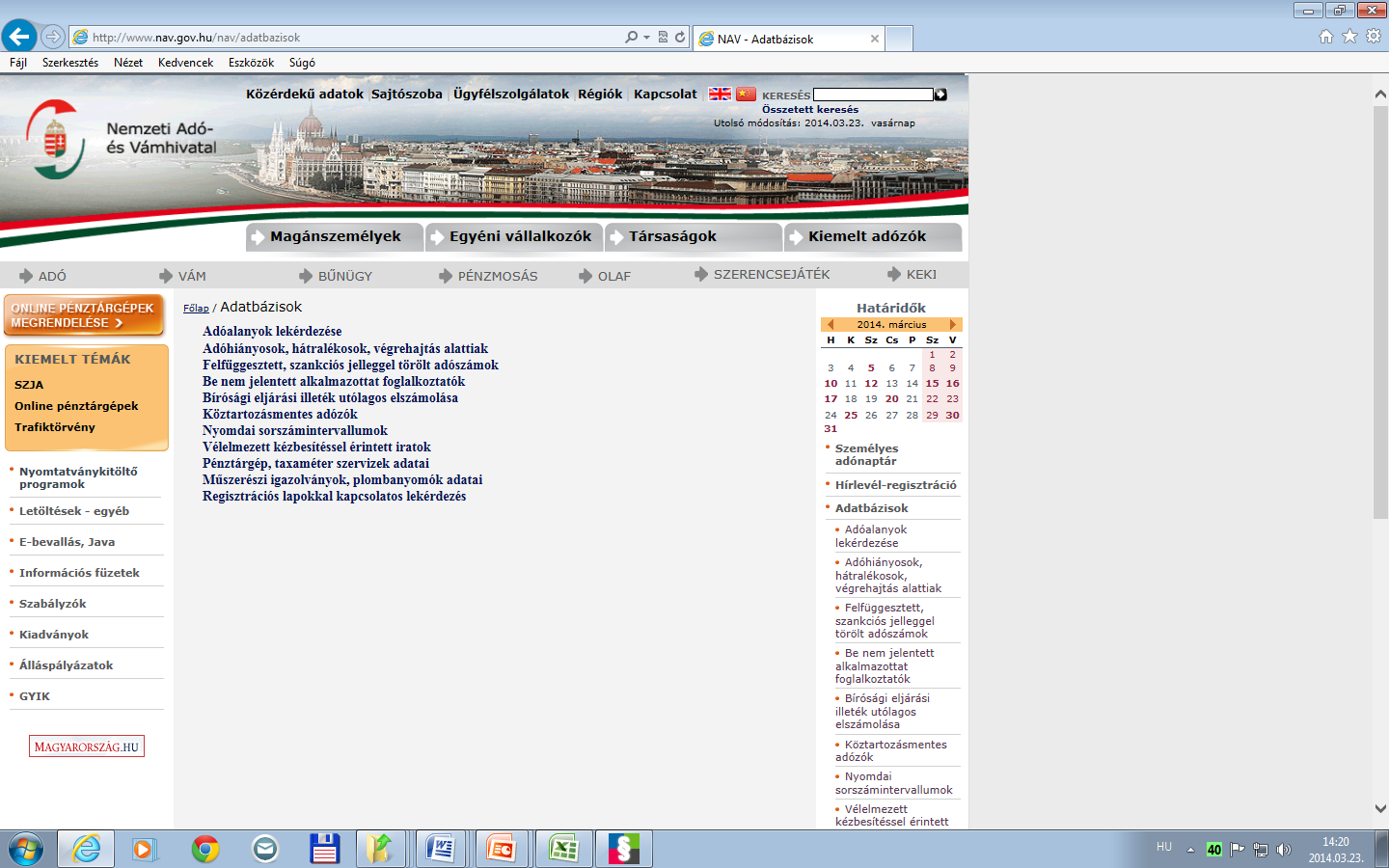Open Személyes adónaptár link
The image size is (1389, 868).
pos(866,455)
